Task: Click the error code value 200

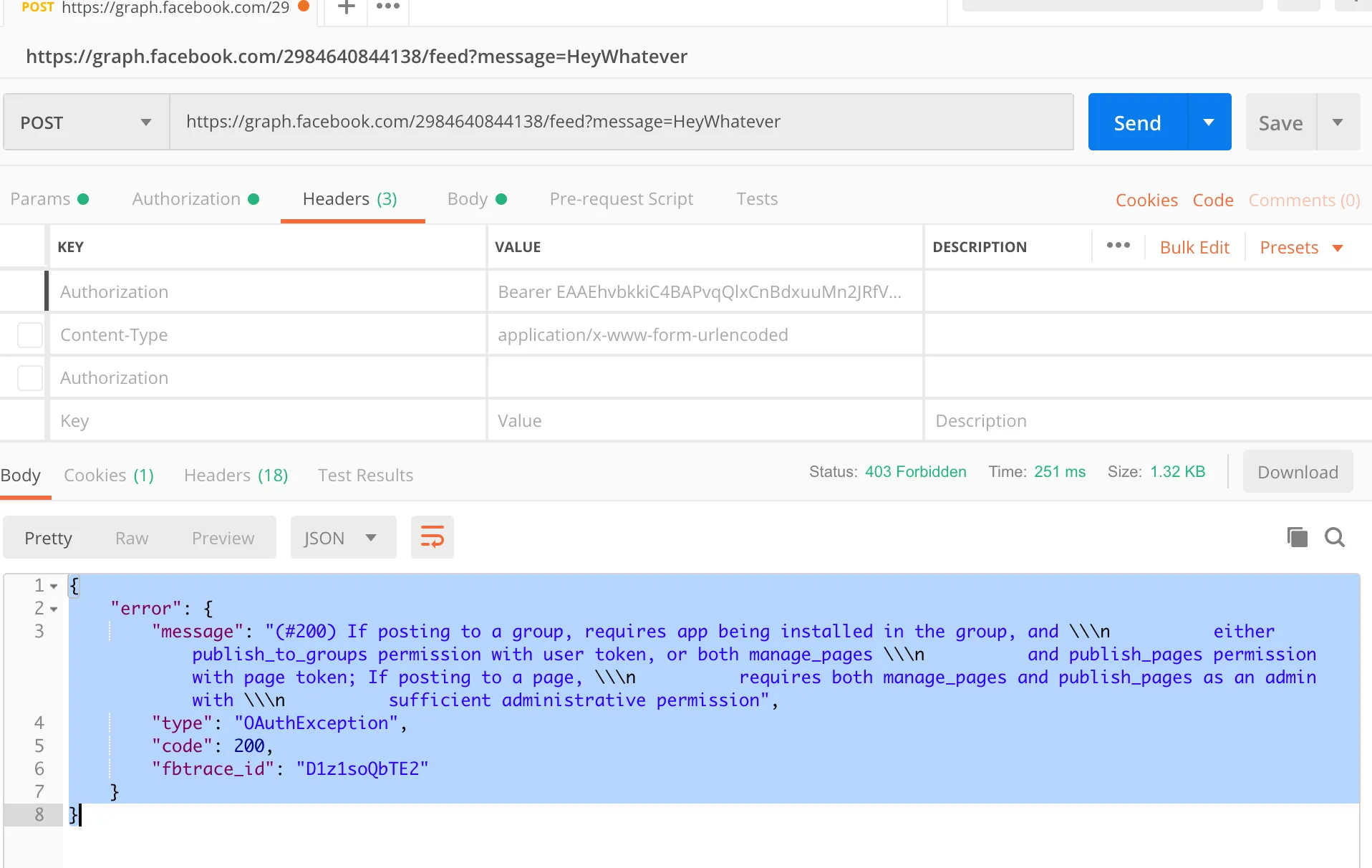Action: click(248, 746)
